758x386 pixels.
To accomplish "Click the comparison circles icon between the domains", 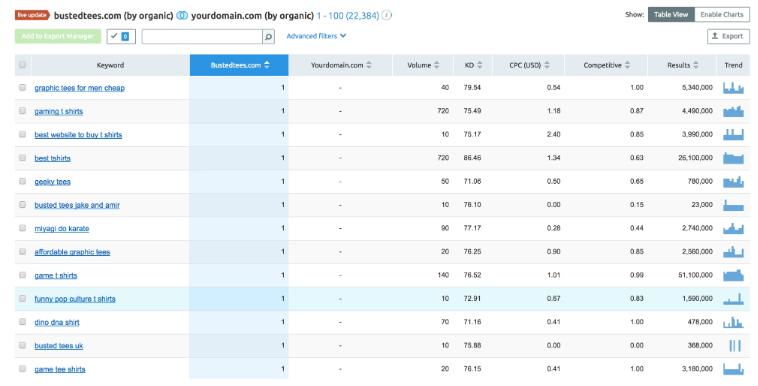I will (182, 15).
